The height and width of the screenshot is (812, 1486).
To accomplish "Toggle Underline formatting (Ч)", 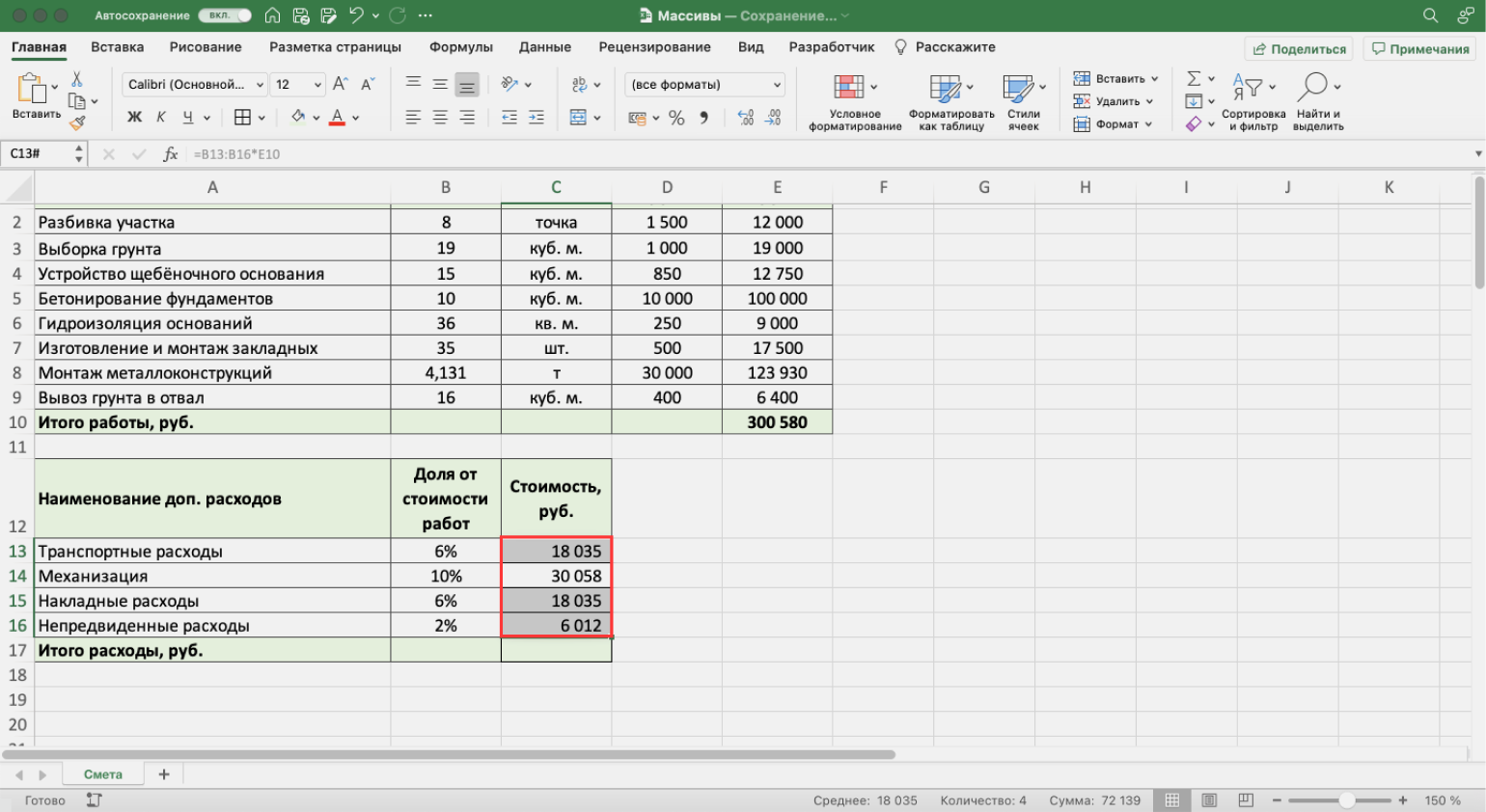I will [187, 117].
